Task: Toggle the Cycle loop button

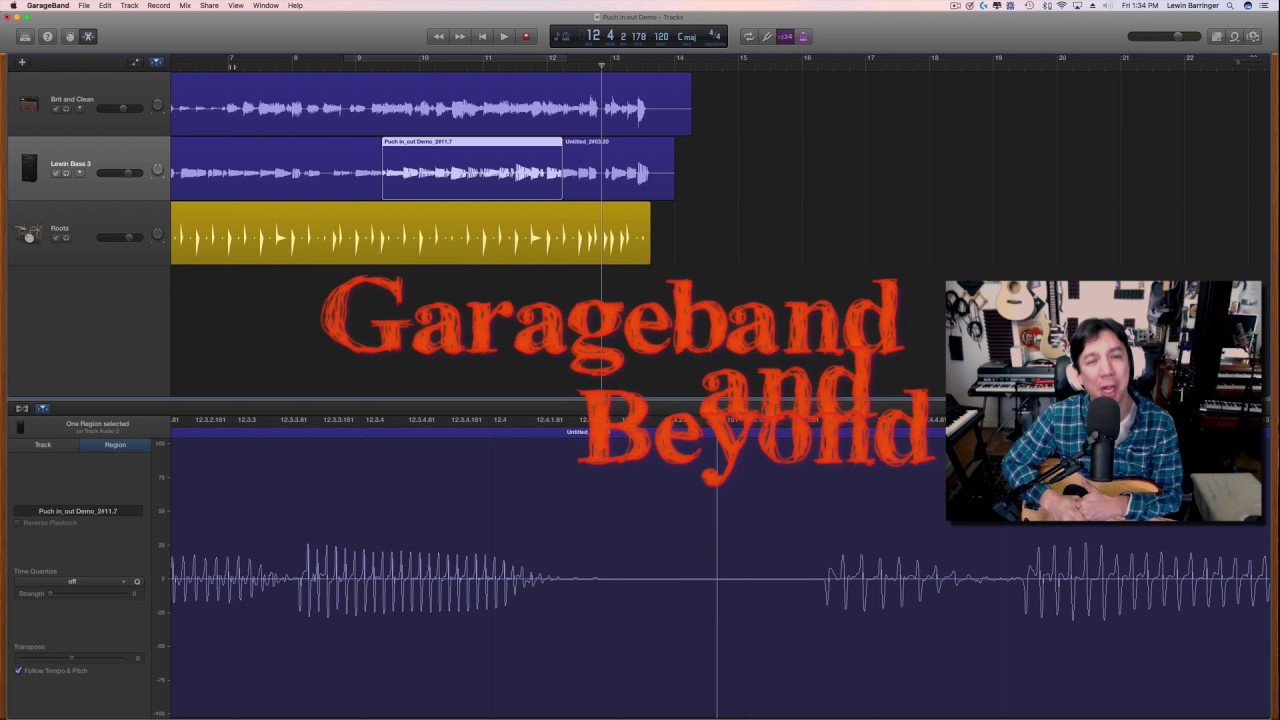Action: tap(748, 37)
